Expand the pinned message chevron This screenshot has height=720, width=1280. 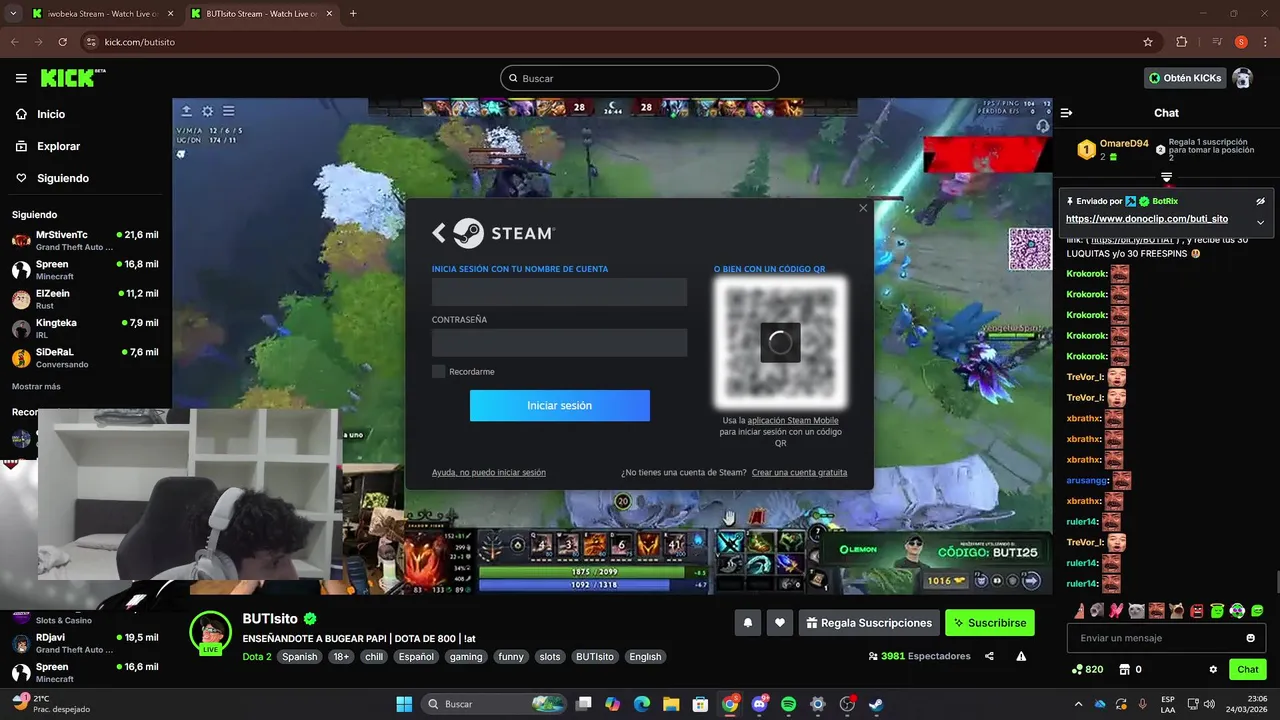pyautogui.click(x=1260, y=222)
